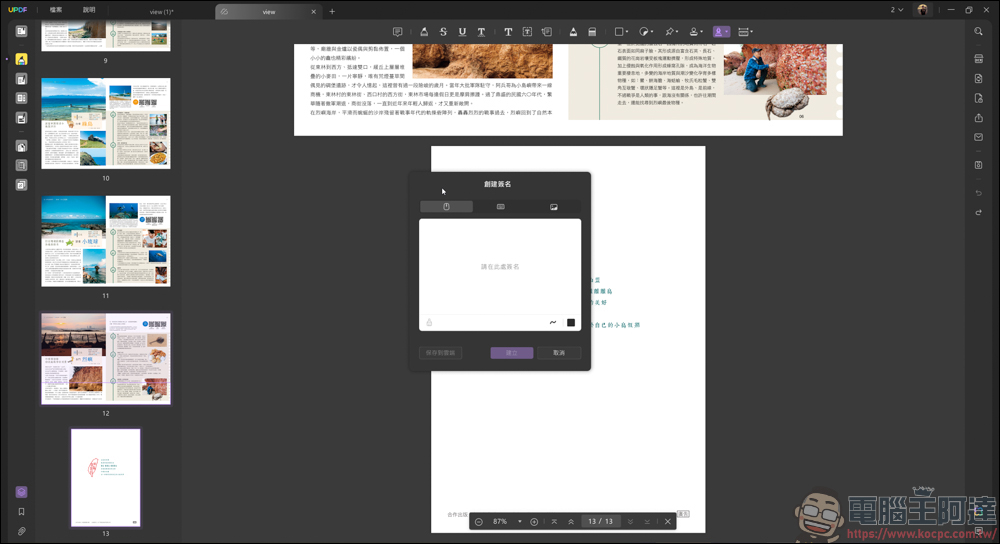Viewport: 1000px width, 544px height.
Task: Select the Text callout tool
Action: tap(547, 31)
